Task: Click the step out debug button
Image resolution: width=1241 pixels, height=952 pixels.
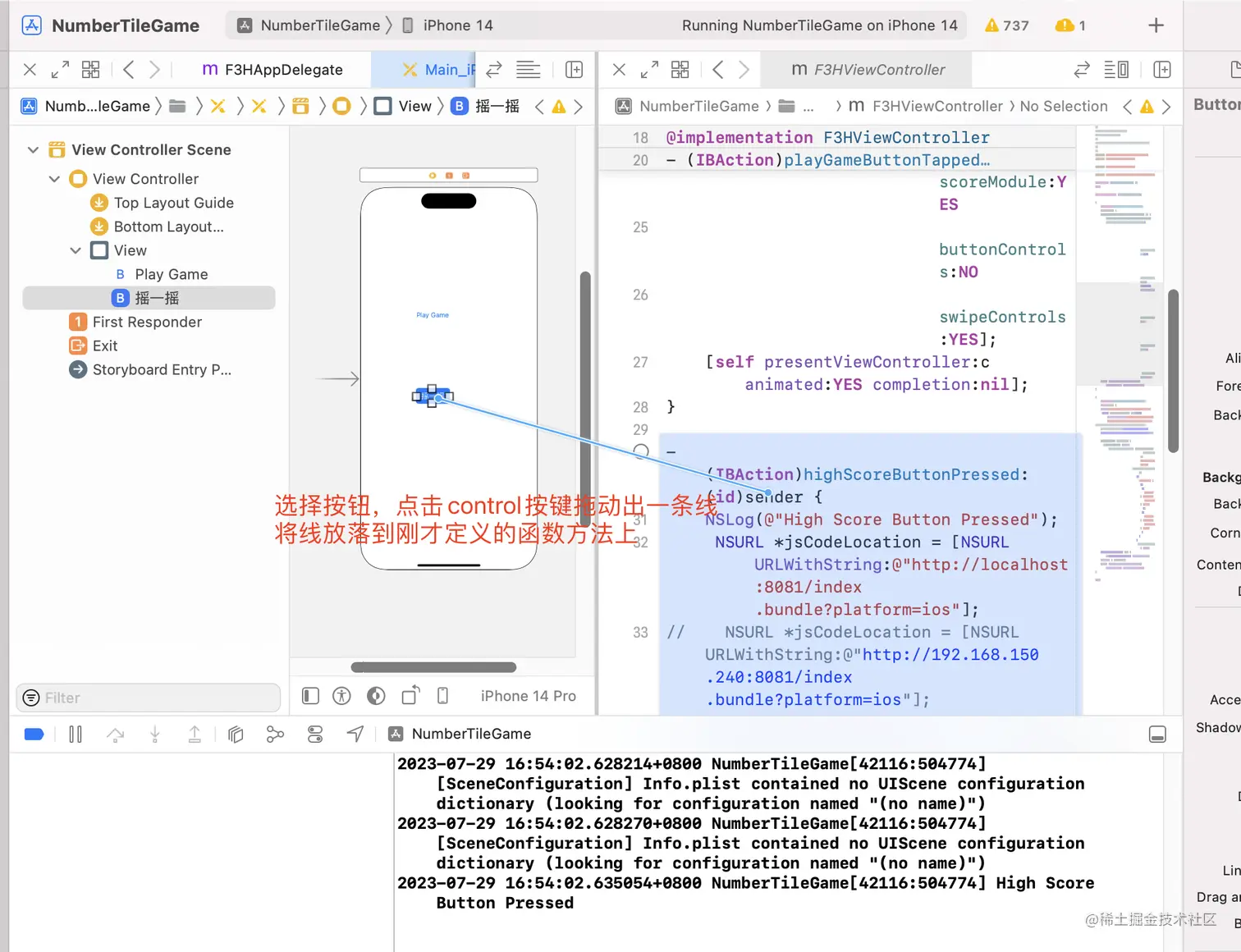Action: pyautogui.click(x=195, y=735)
